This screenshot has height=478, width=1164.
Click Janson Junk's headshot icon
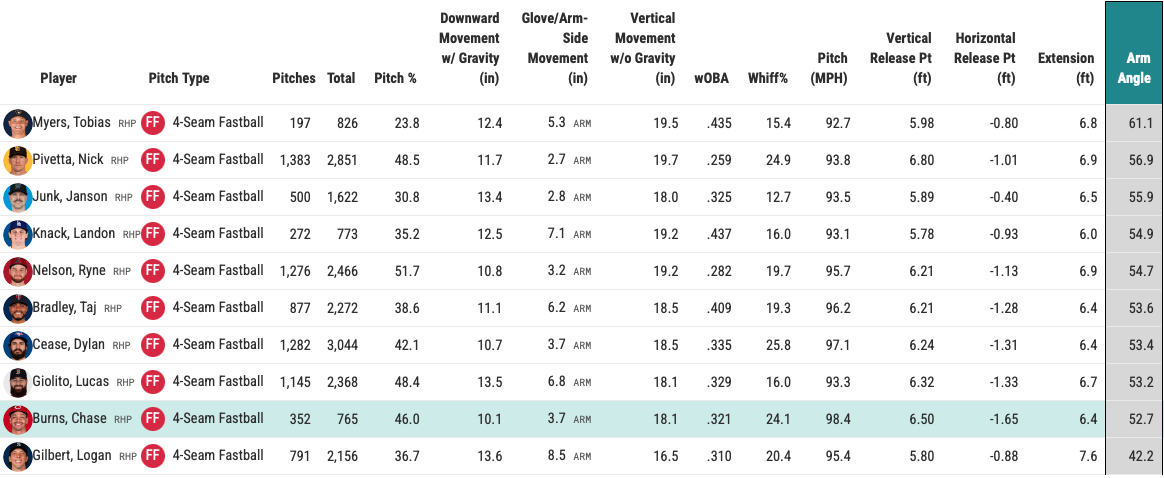coord(16,196)
